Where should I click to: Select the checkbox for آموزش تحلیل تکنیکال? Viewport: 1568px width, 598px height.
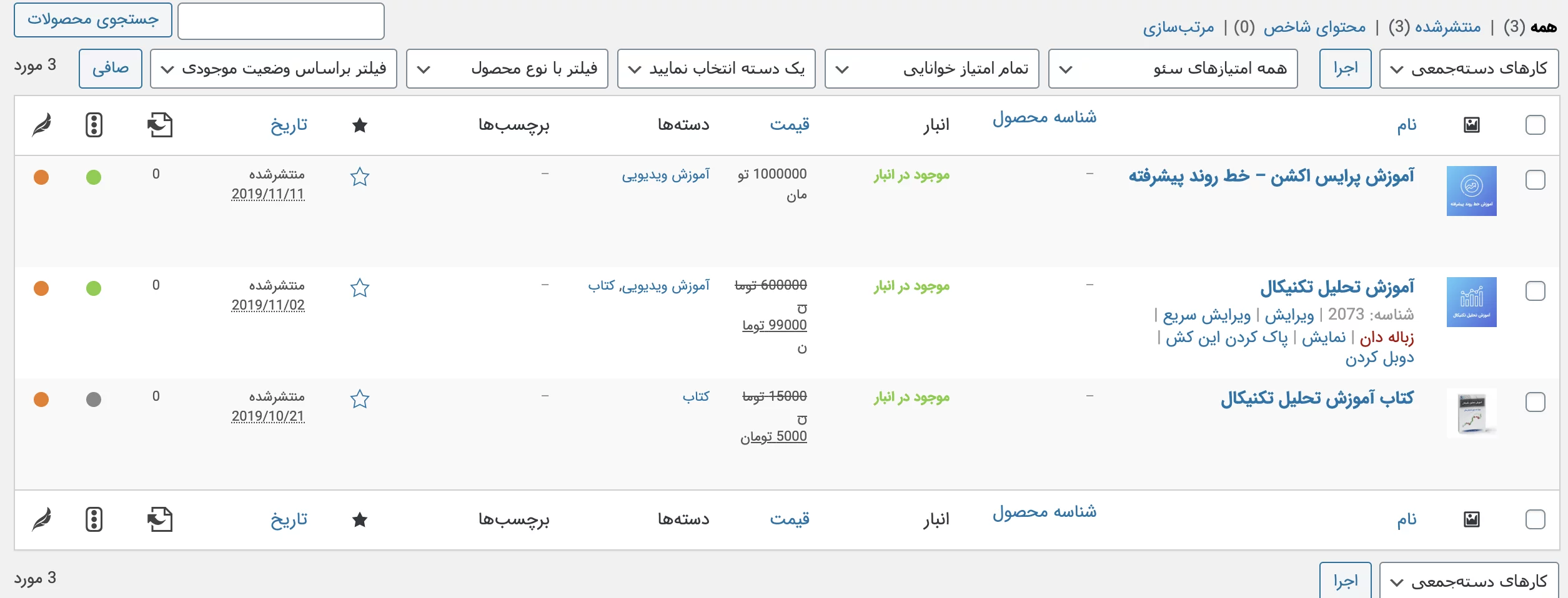coord(1535,290)
